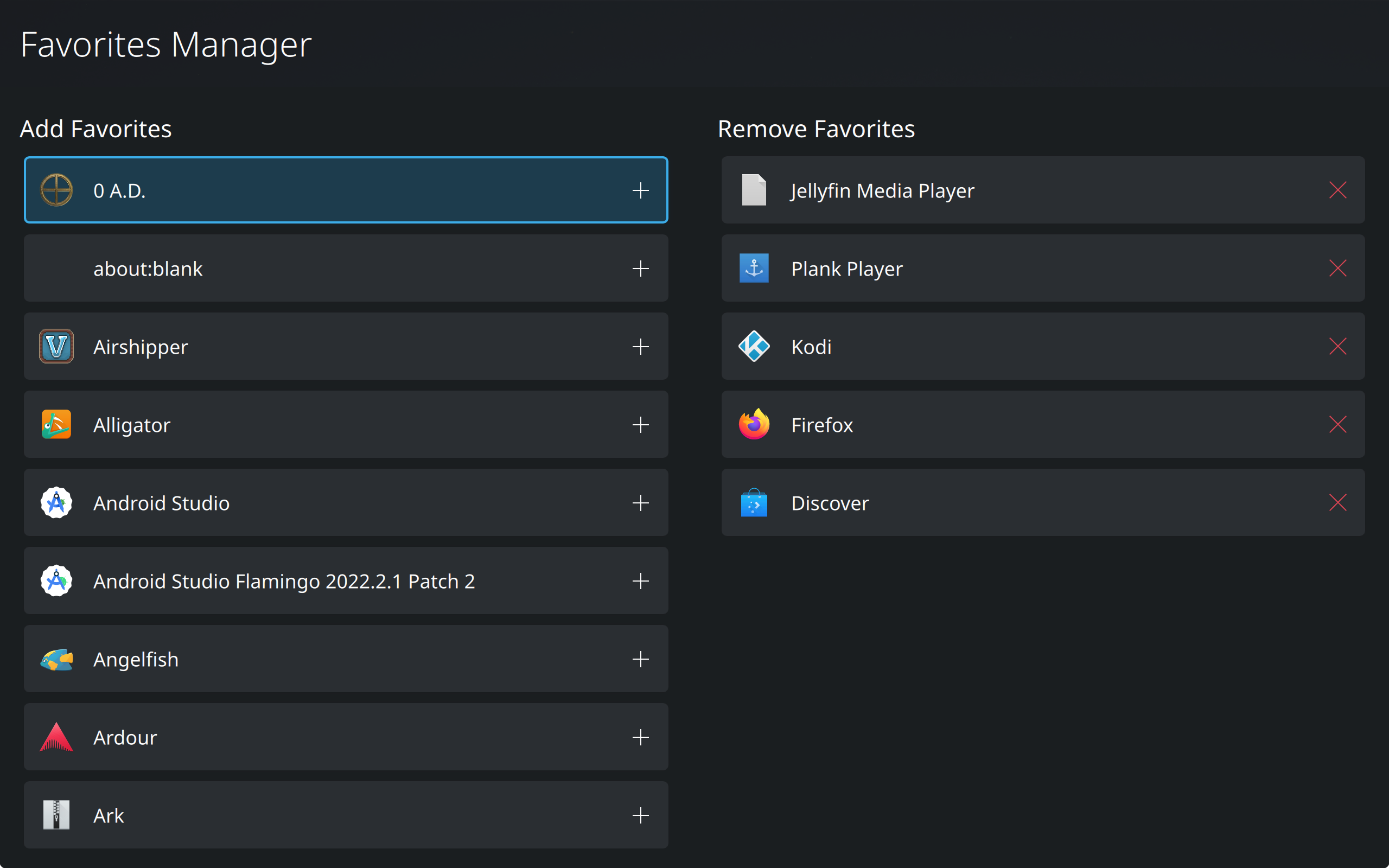Add 0 A.D. to favorites with plus
The image size is (1389, 868).
(x=641, y=190)
